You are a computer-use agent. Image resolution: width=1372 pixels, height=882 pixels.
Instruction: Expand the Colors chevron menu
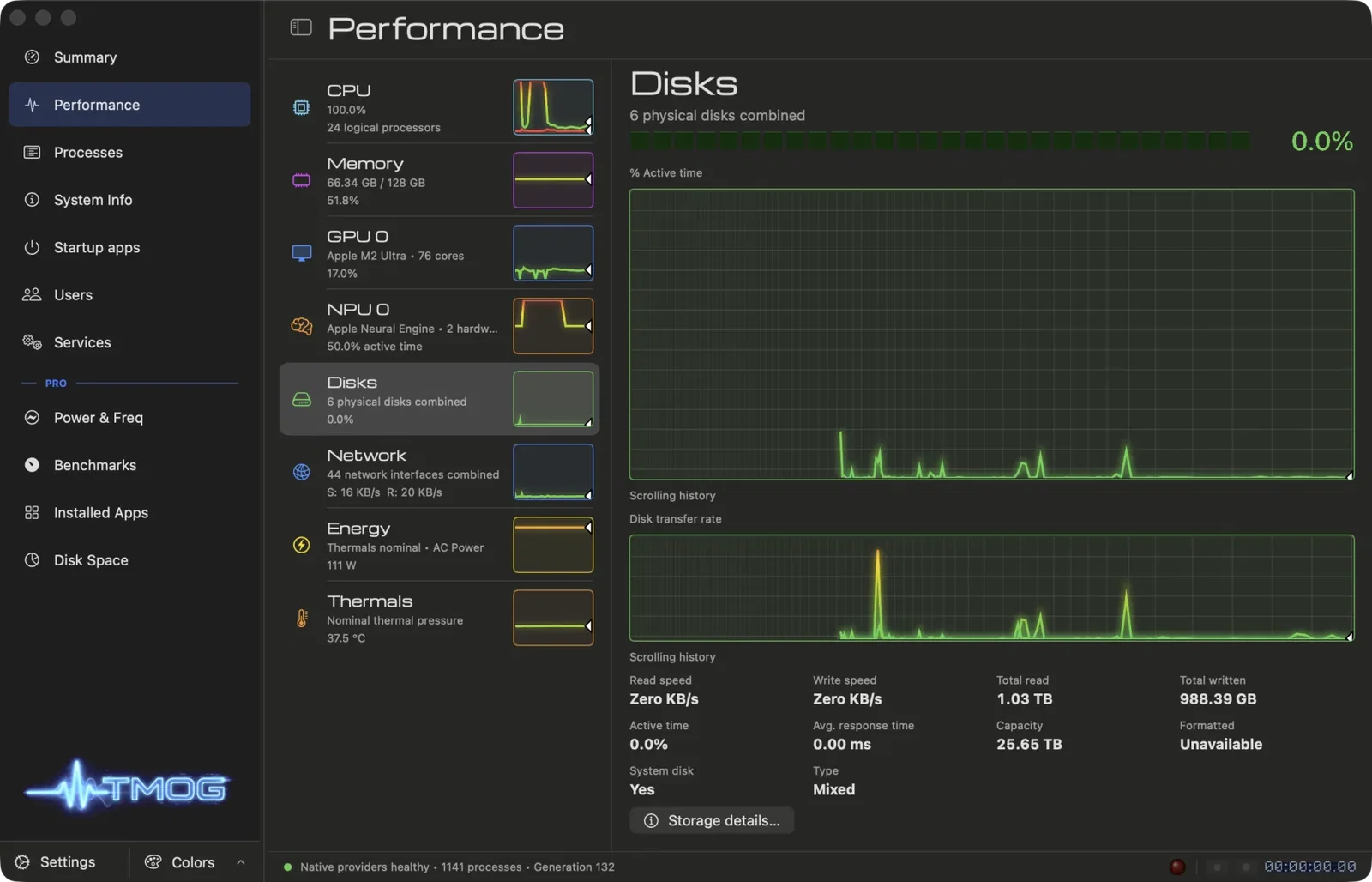click(241, 862)
